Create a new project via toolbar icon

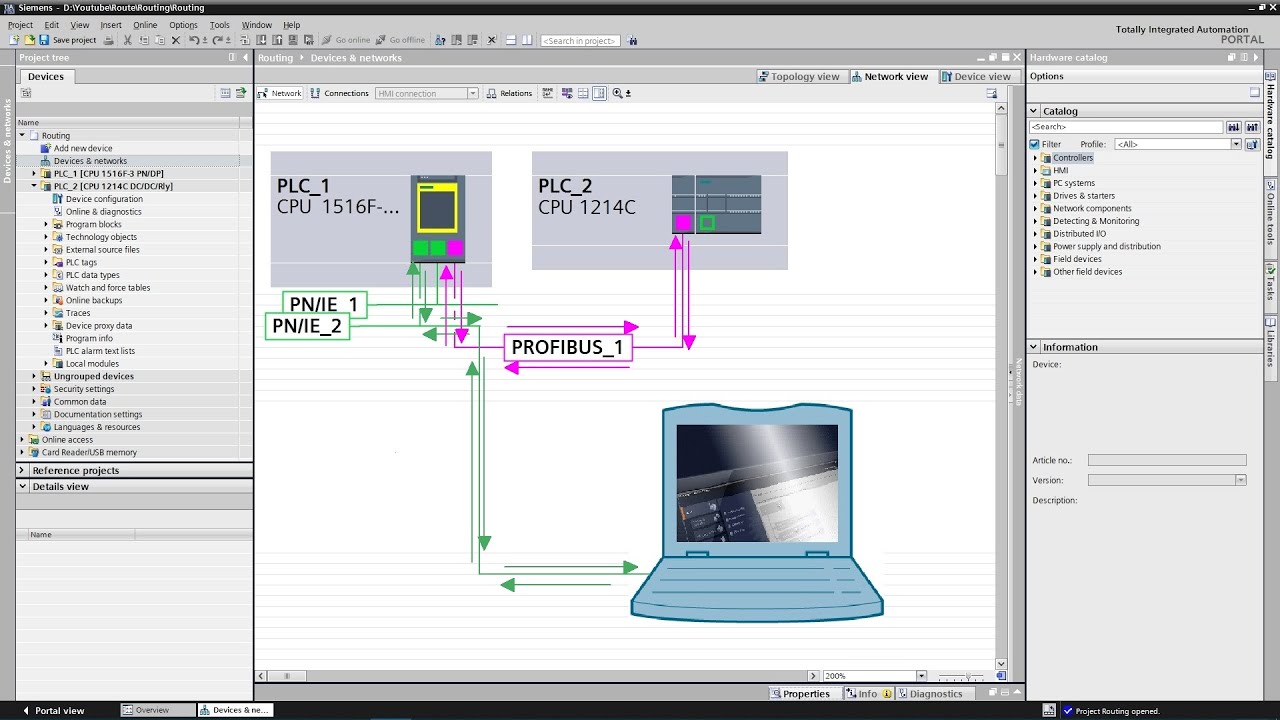click(14, 40)
